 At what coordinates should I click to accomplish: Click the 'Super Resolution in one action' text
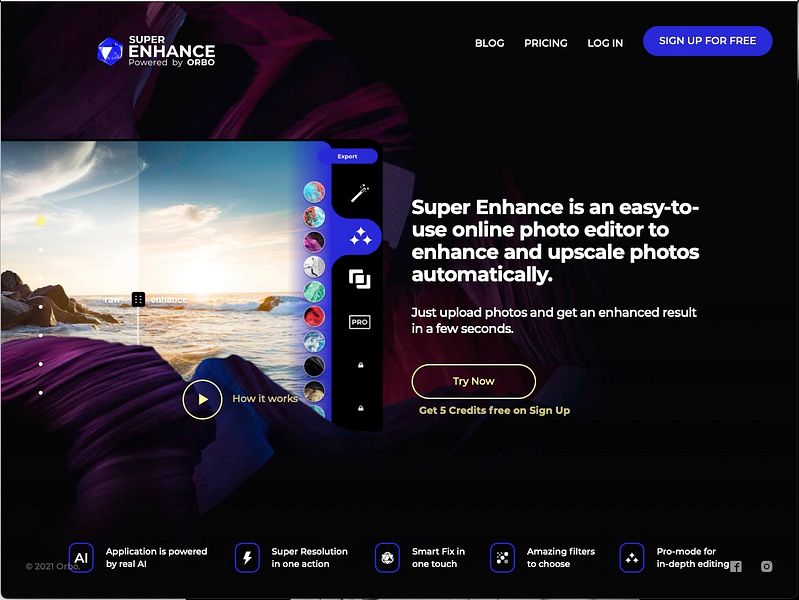pos(309,558)
